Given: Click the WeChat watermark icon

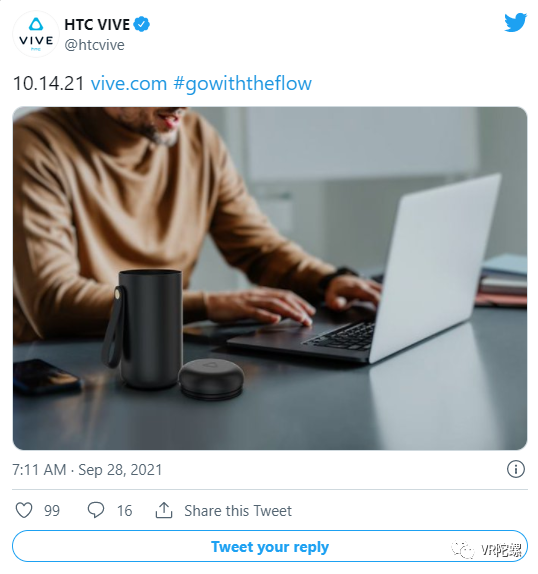Looking at the screenshot, I should tap(462, 550).
